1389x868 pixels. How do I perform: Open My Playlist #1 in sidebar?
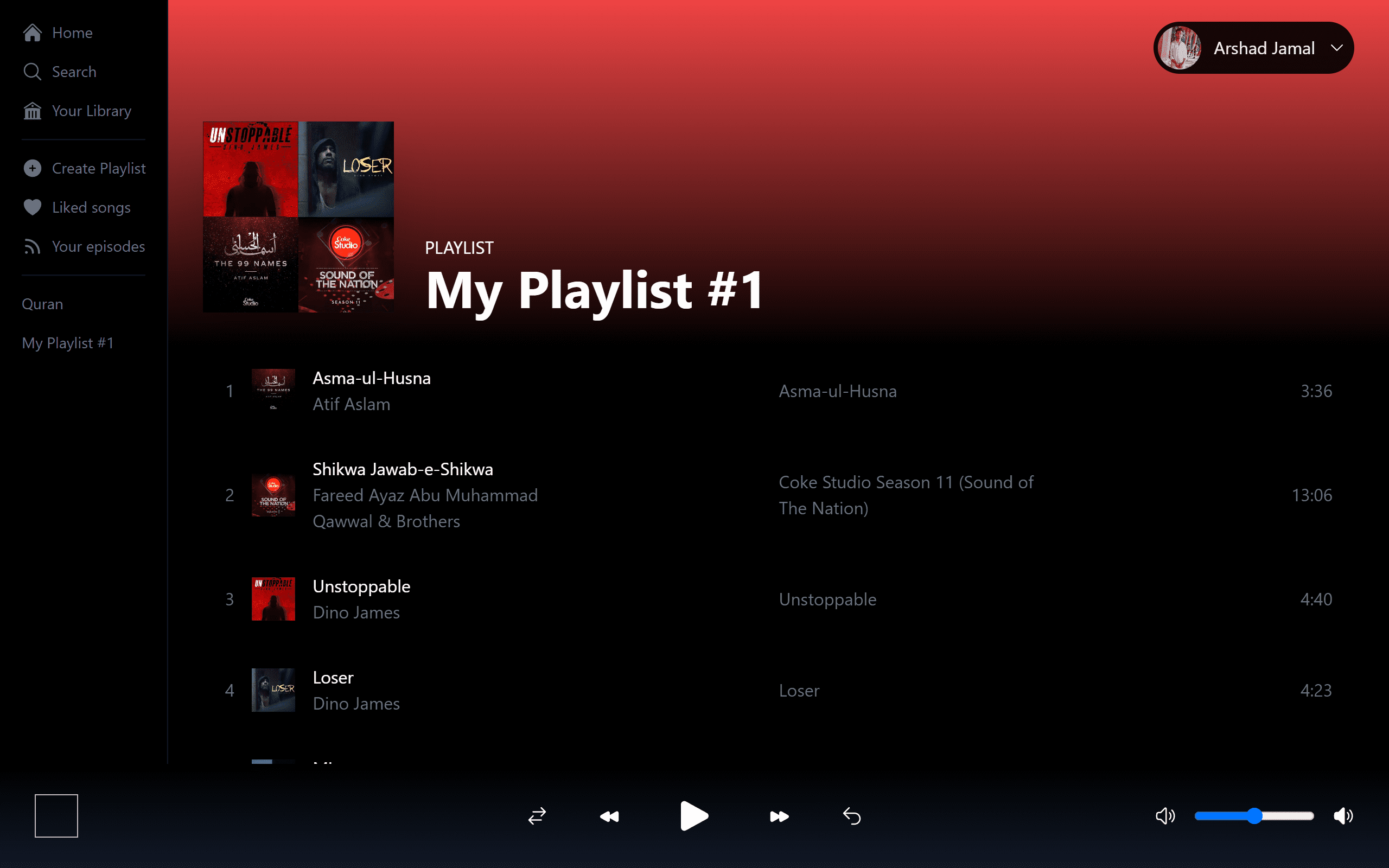(68, 343)
